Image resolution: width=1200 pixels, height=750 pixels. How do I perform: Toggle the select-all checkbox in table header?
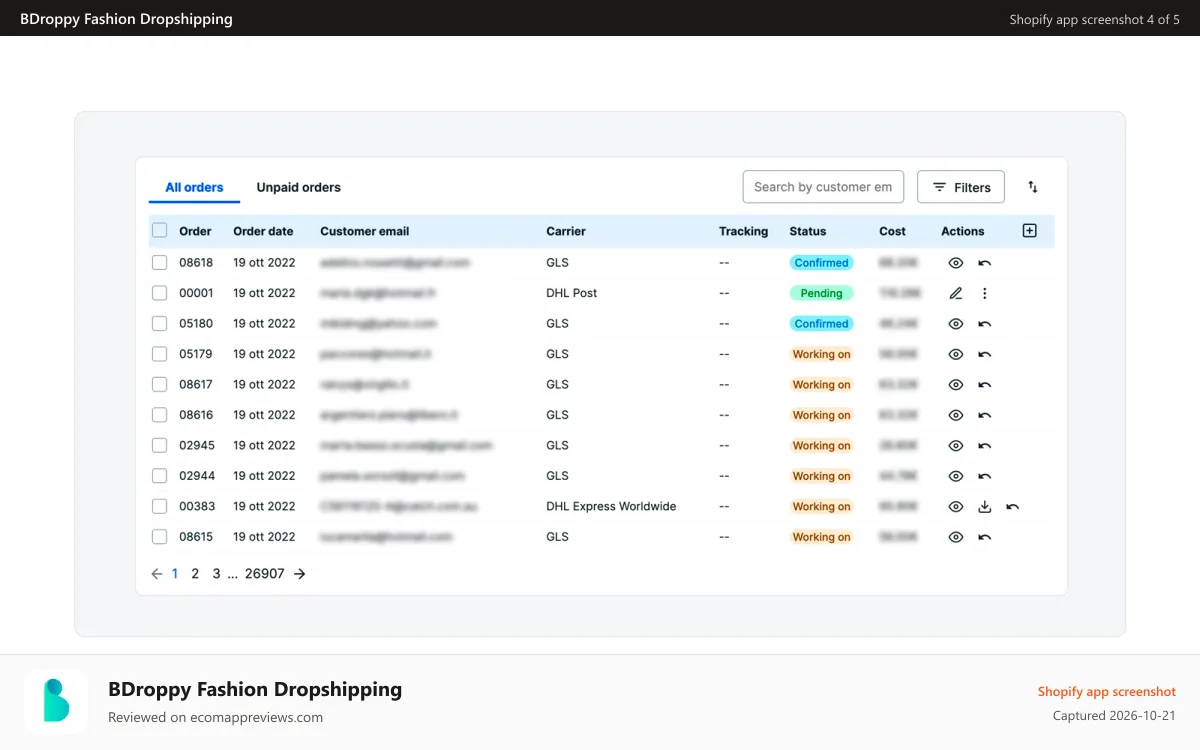(x=160, y=231)
